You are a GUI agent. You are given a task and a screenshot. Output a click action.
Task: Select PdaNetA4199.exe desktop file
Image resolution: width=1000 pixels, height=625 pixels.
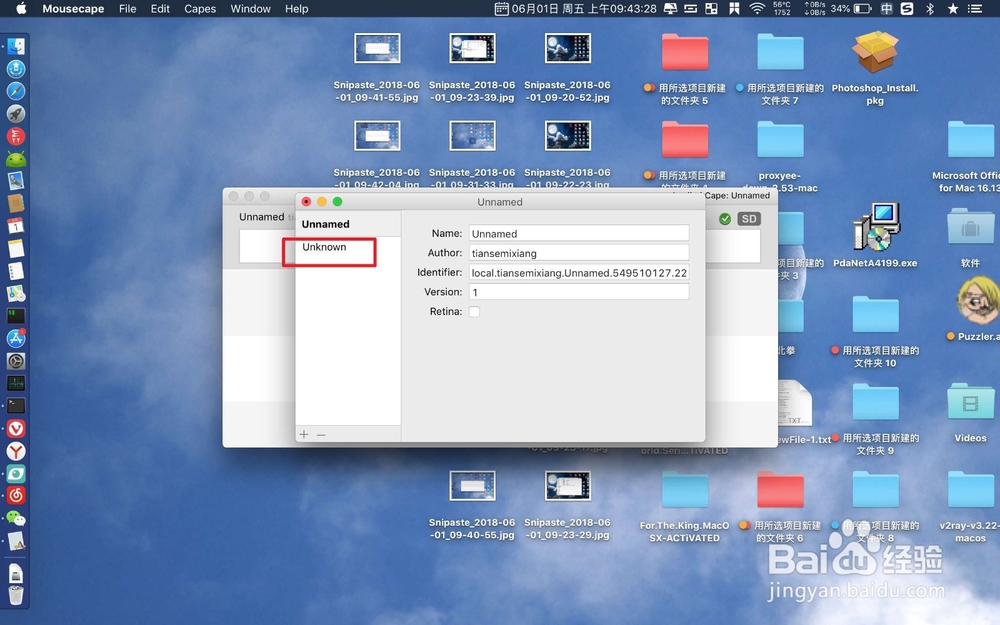click(875, 228)
